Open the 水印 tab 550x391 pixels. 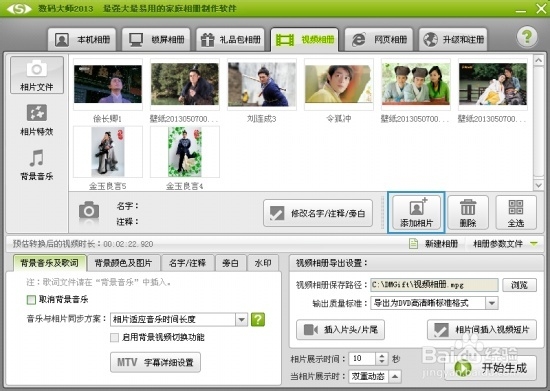coord(263,263)
